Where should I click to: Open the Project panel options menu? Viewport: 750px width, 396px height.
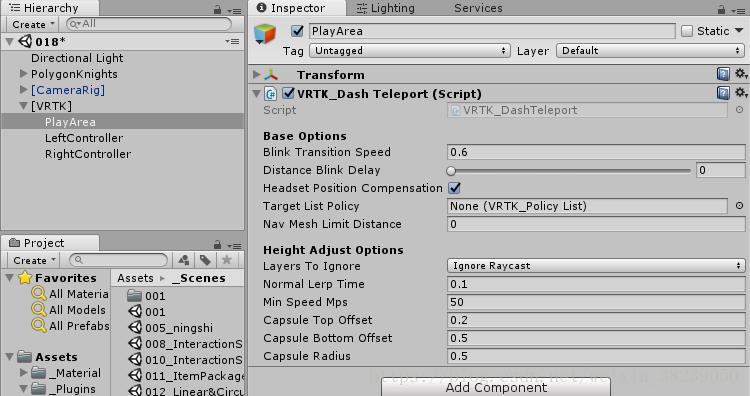pos(234,246)
